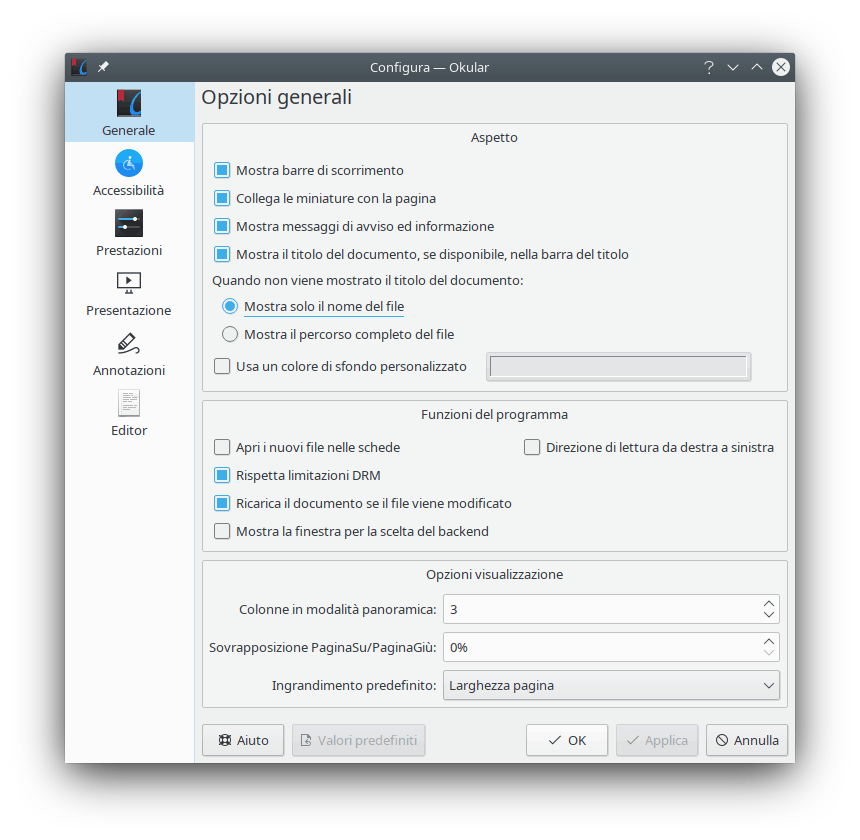860x840 pixels.
Task: Enable Apri i nuovi file nelle schede
Action: tap(222, 448)
